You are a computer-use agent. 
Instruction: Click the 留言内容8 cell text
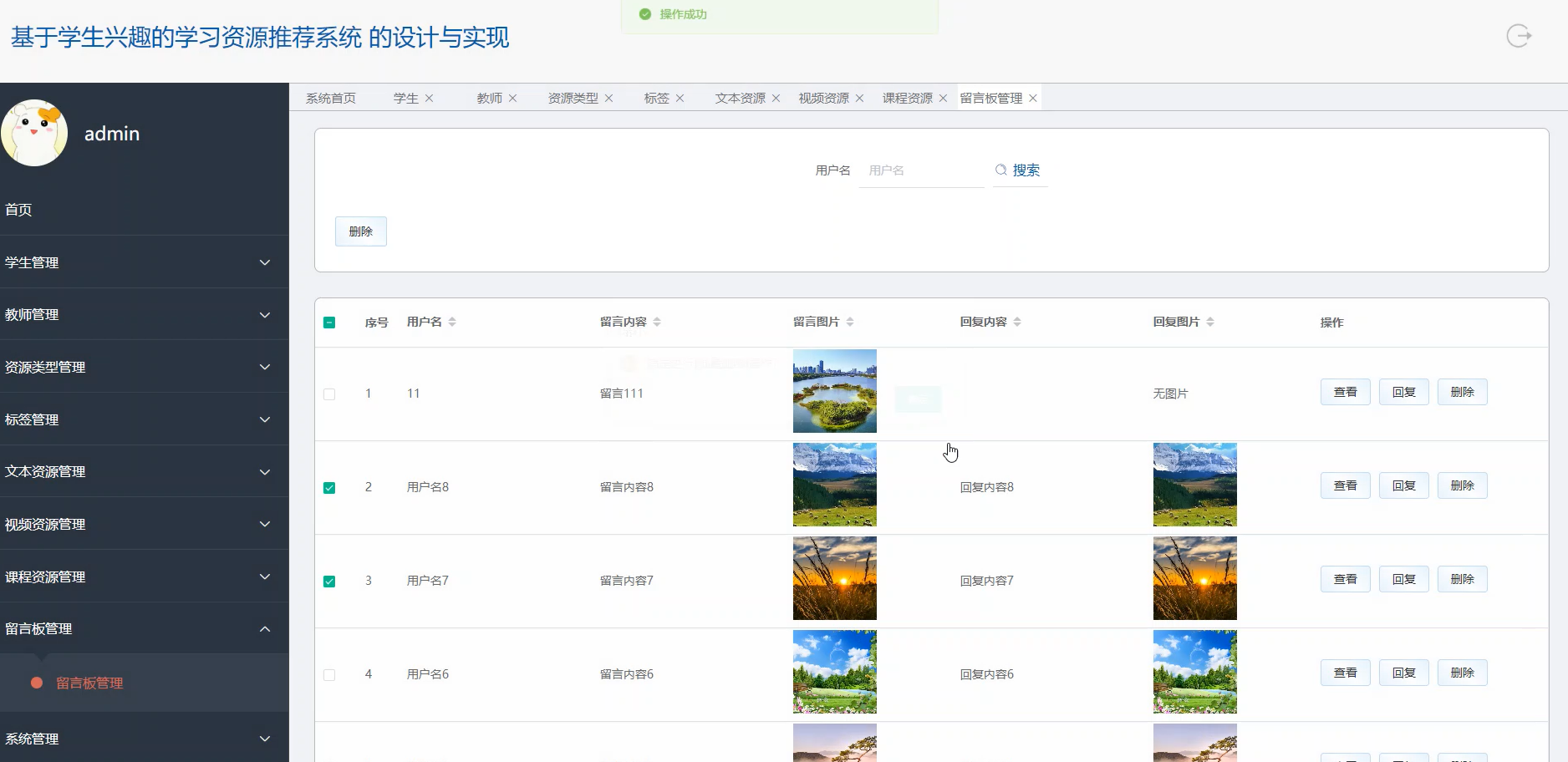[627, 487]
